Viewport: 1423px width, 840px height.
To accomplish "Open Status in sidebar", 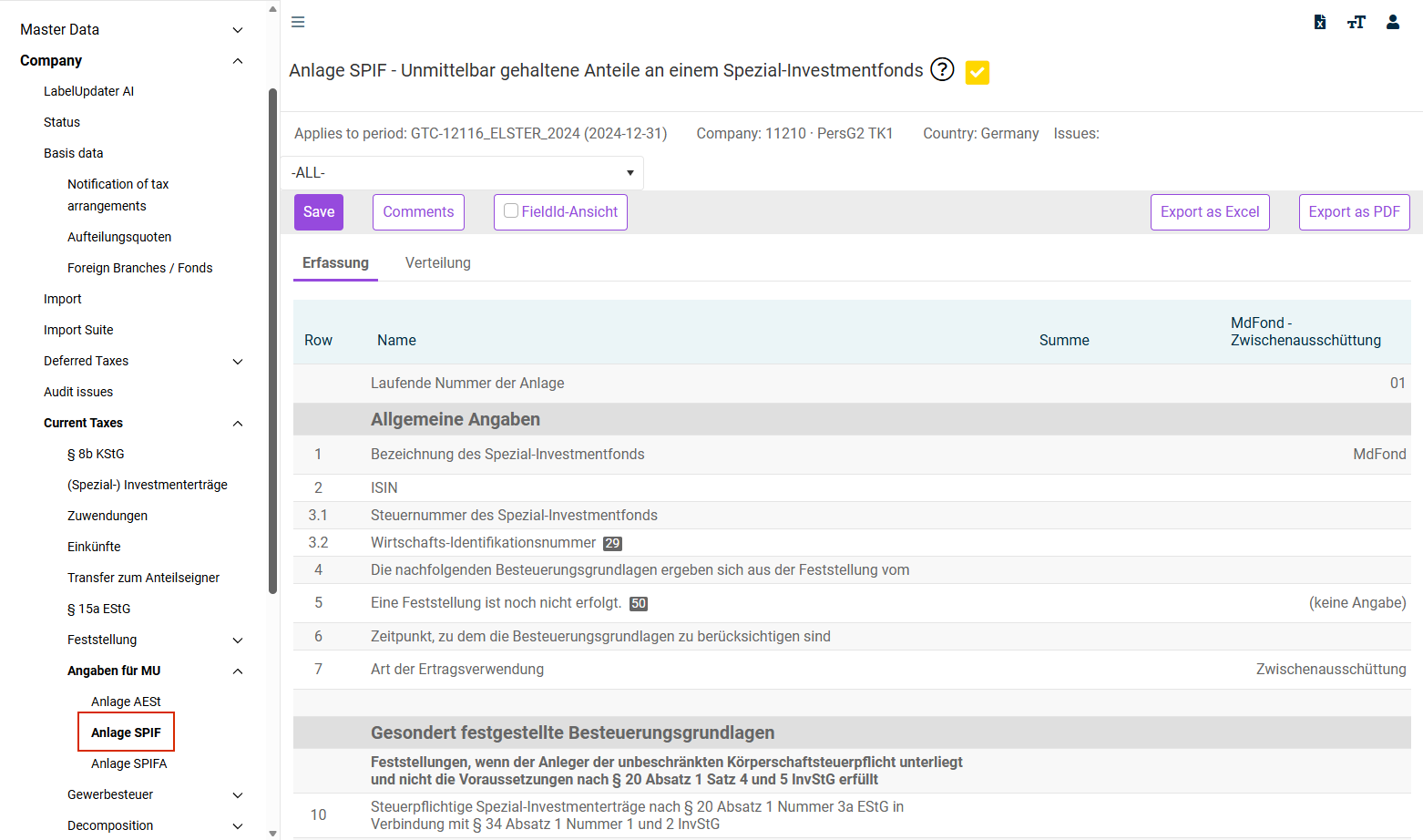I will [x=62, y=122].
